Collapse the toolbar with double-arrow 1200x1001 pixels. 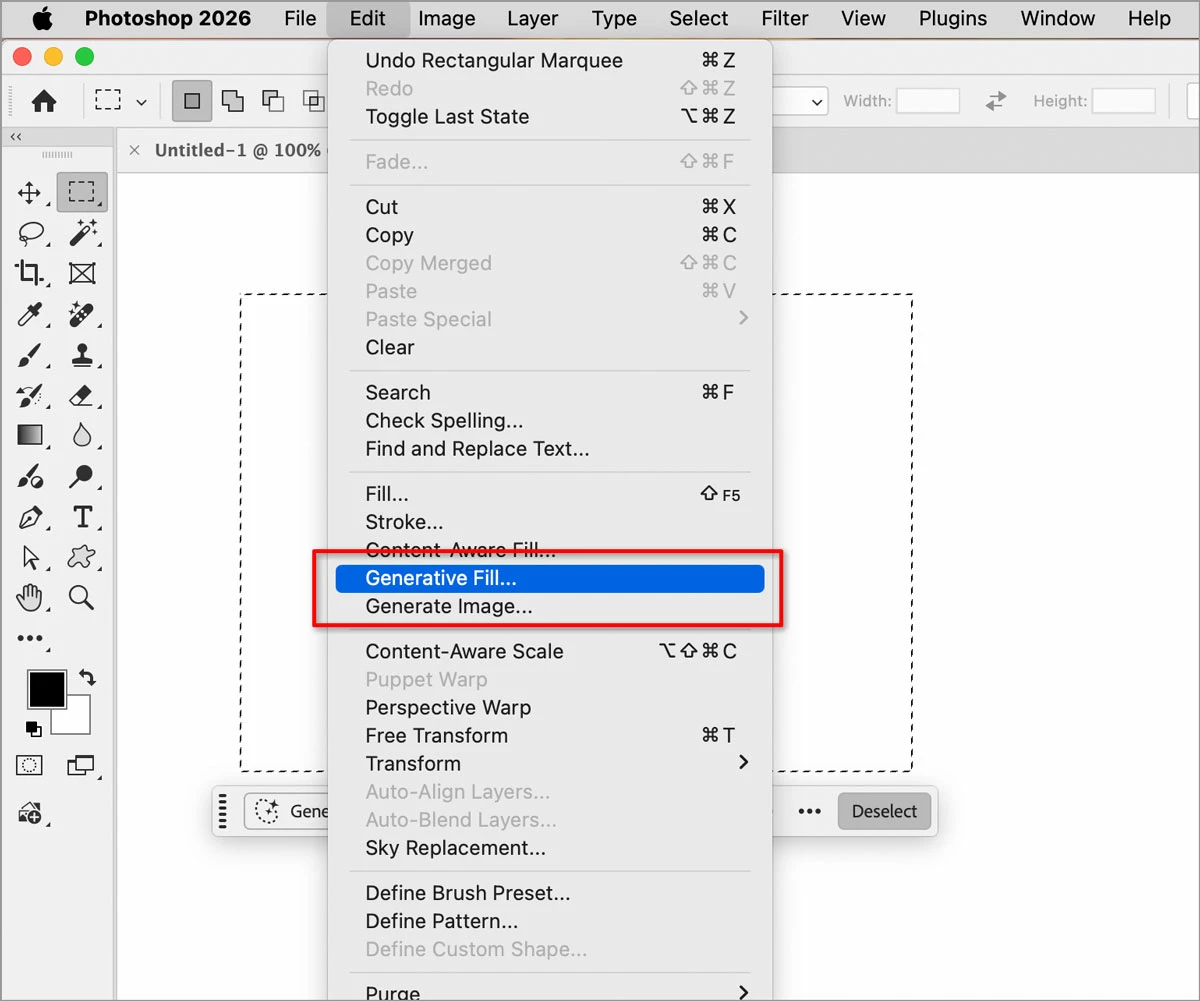(x=16, y=136)
